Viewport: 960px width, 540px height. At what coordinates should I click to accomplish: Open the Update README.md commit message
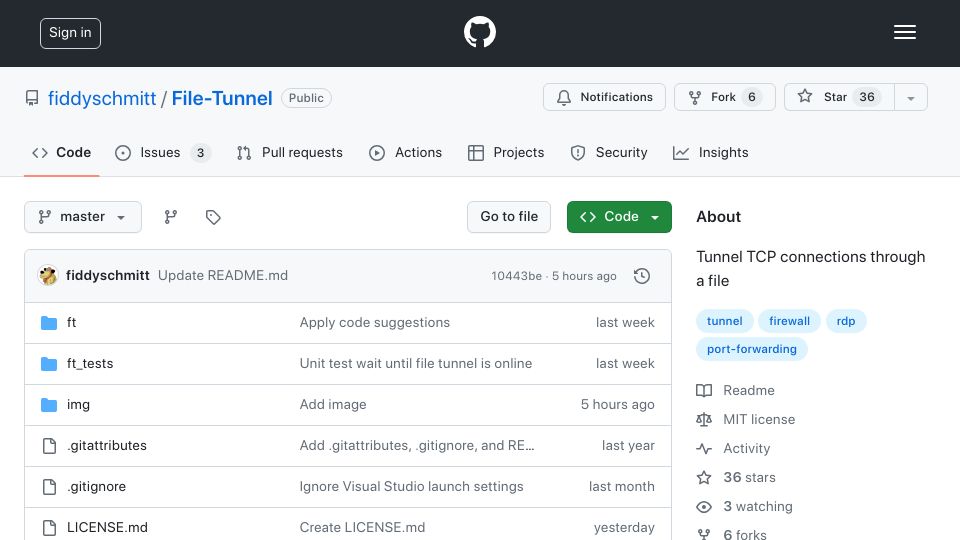point(223,276)
